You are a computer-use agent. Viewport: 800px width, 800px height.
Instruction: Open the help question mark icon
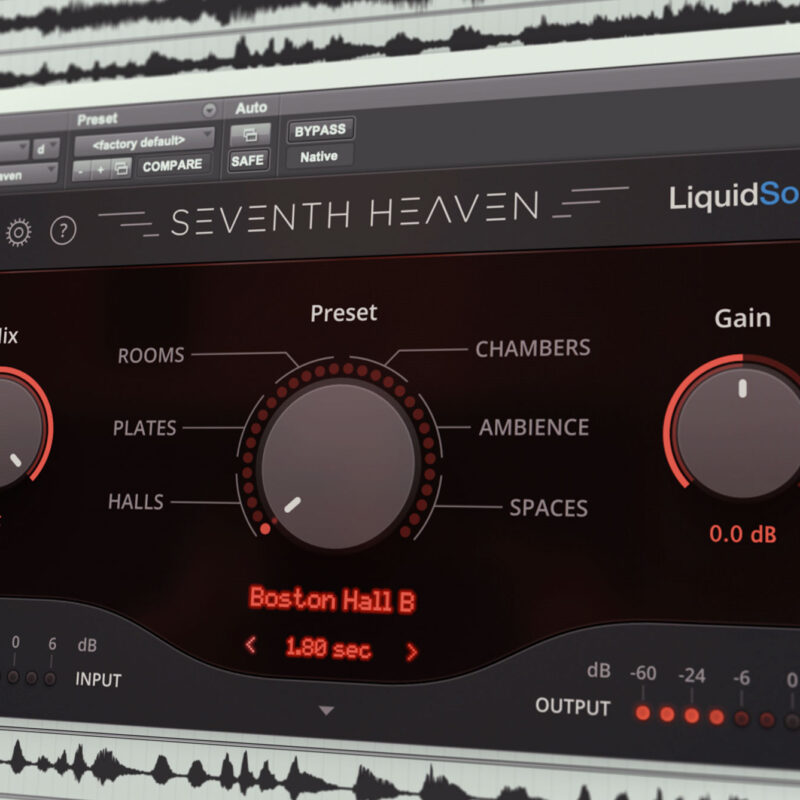(63, 231)
